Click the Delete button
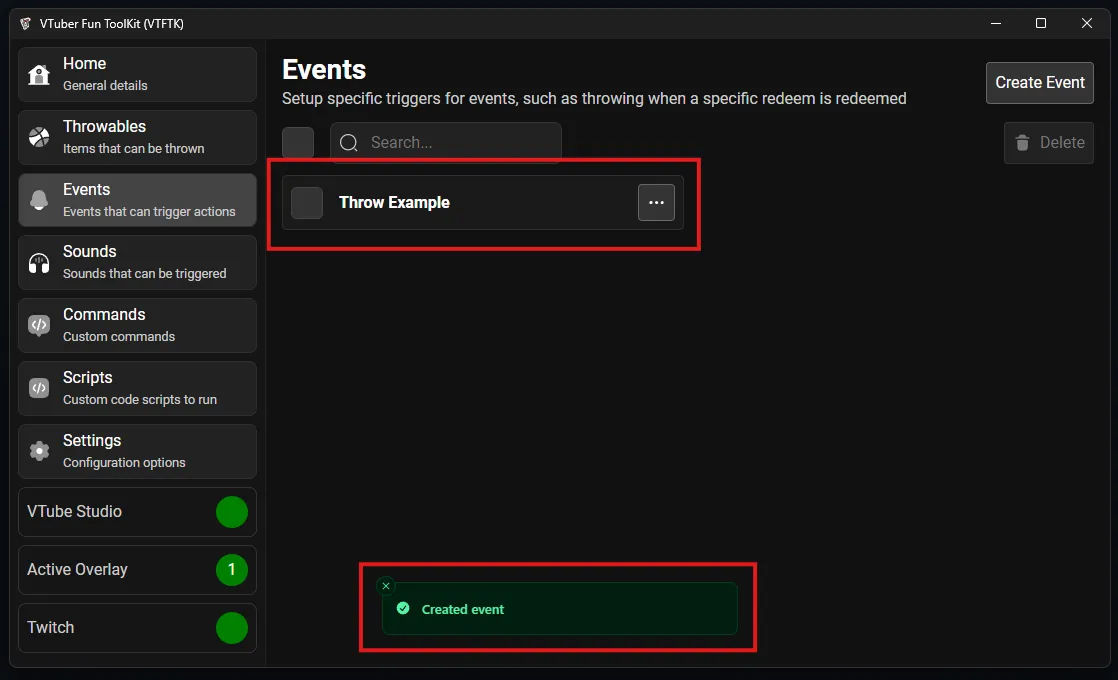Screen dimensions: 1118x680 tap(1048, 143)
